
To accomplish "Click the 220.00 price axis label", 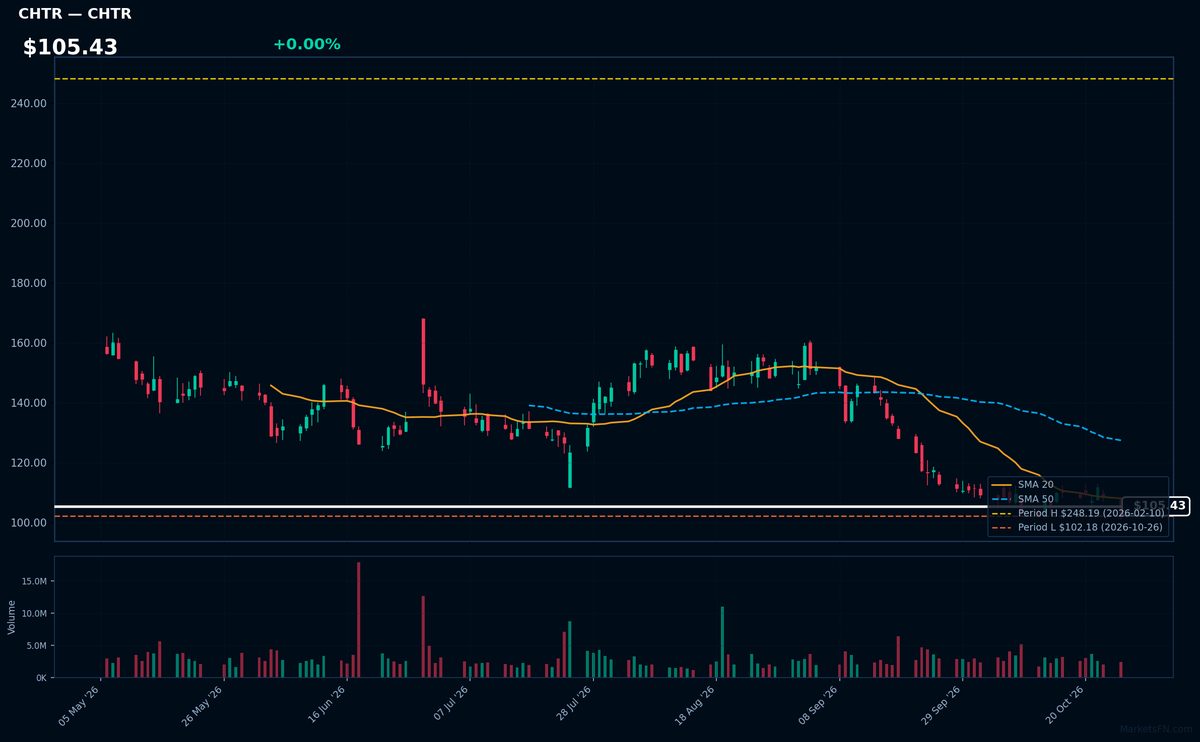I will 29,163.
